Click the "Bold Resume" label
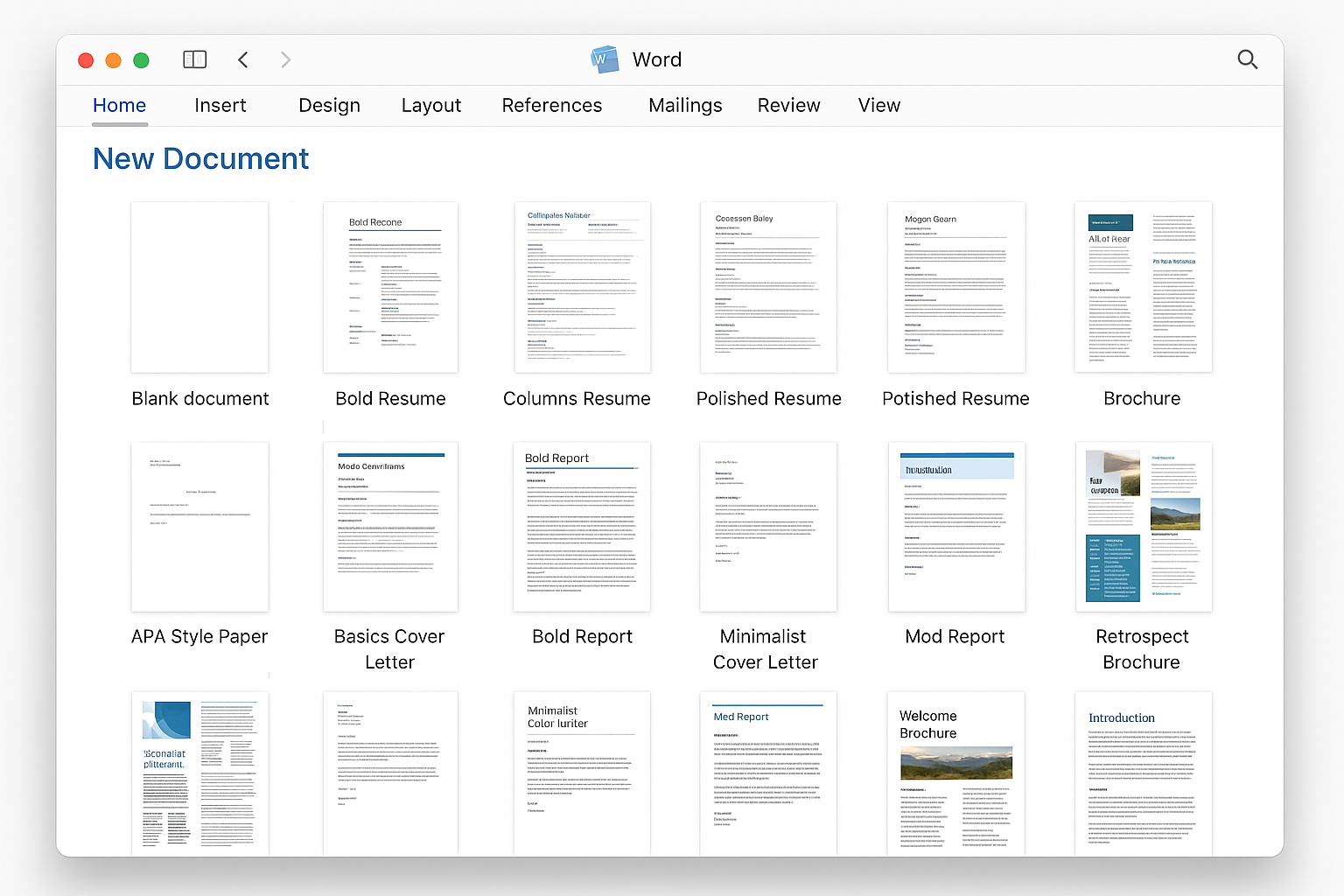The height and width of the screenshot is (896, 1344). tap(390, 398)
